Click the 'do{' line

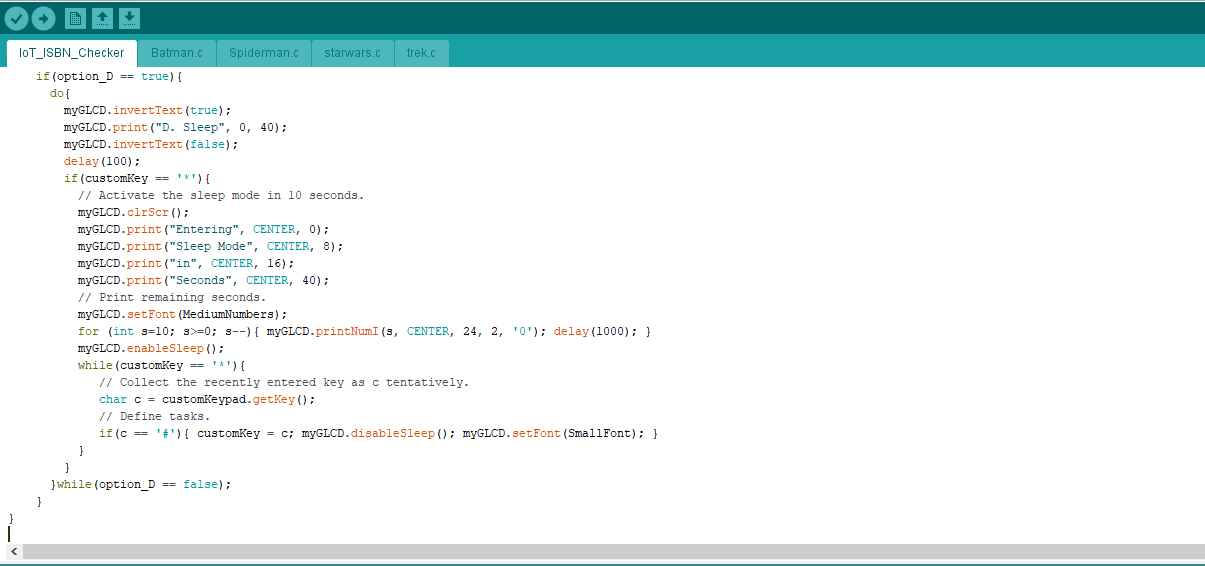click(x=60, y=93)
